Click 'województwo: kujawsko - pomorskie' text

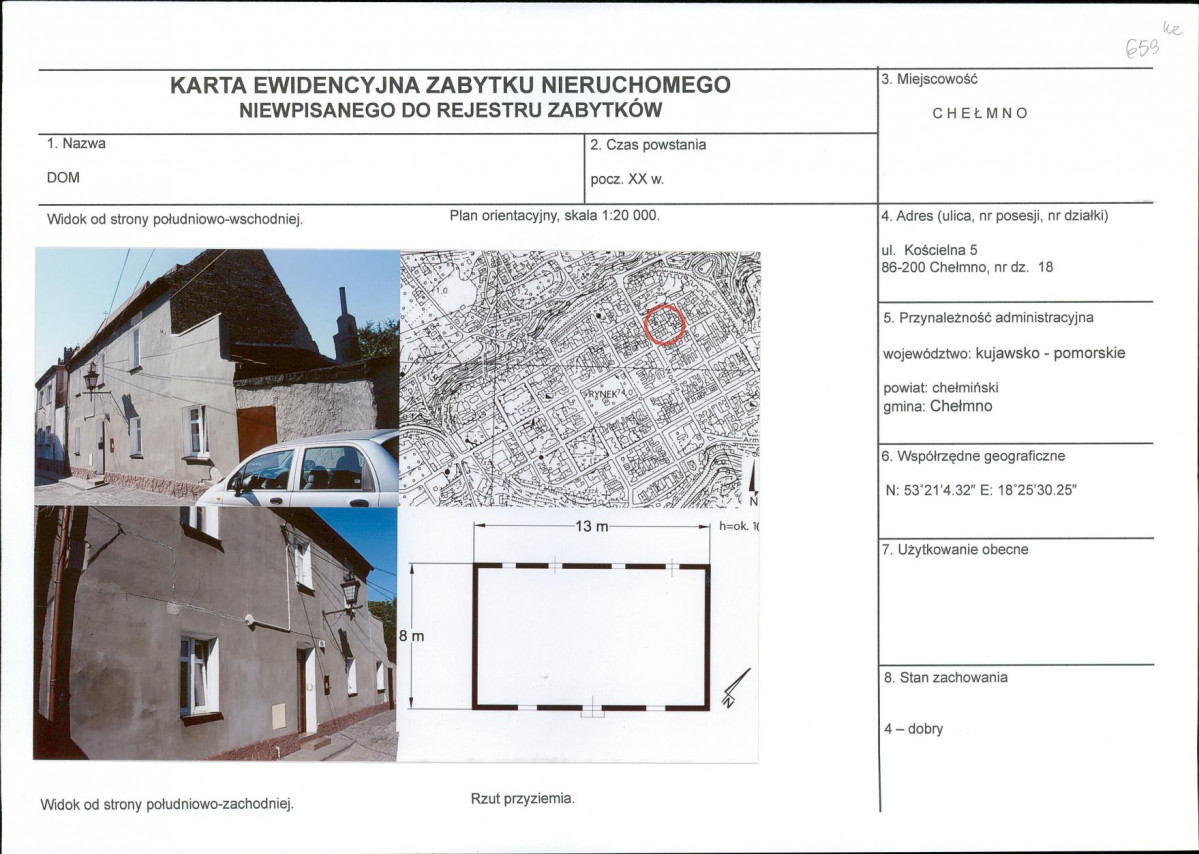click(1004, 354)
